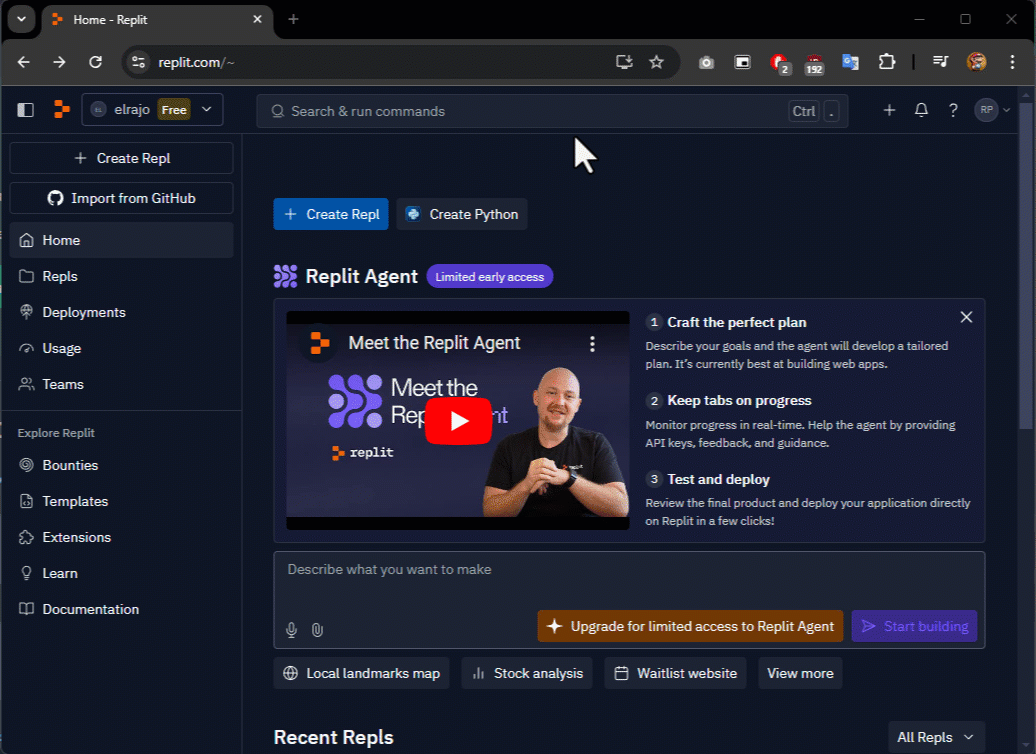Go to Home in sidebar

click(x=122, y=240)
